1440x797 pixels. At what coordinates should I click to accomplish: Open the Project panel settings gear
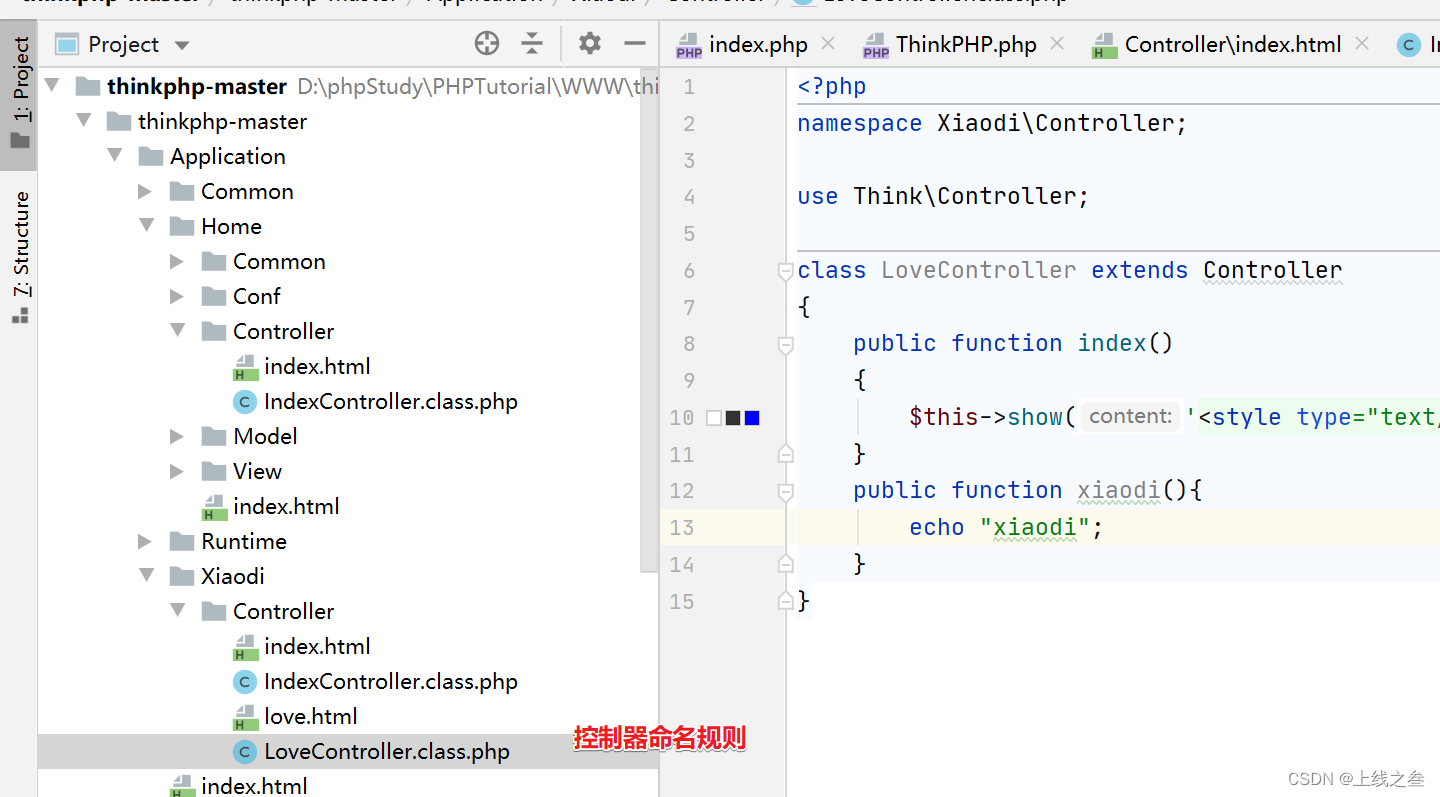(x=589, y=43)
